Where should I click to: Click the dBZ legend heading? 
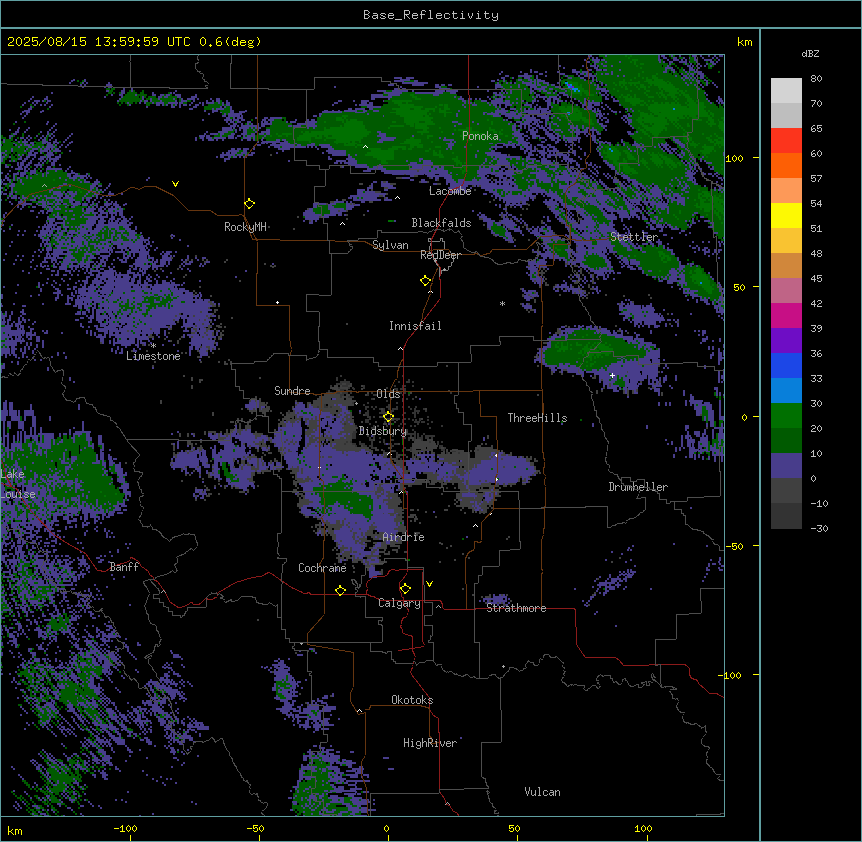(x=810, y=53)
